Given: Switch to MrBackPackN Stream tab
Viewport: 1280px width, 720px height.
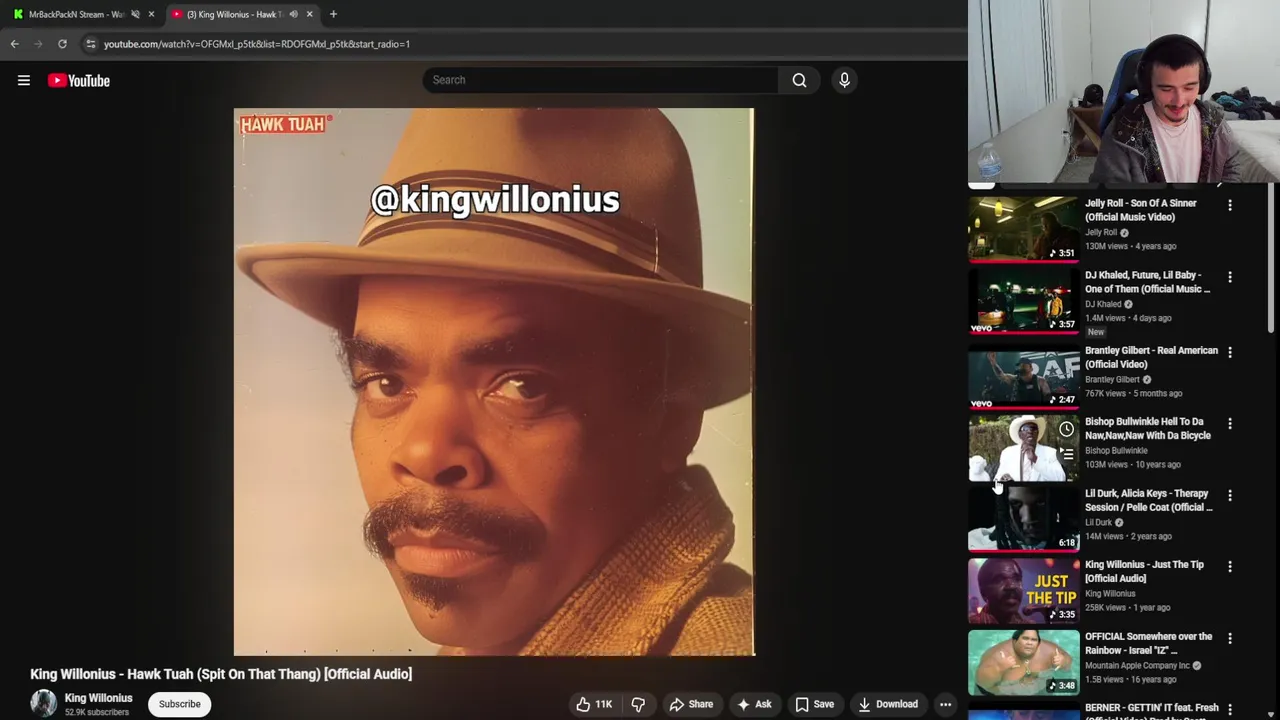Looking at the screenshot, I should click(77, 14).
